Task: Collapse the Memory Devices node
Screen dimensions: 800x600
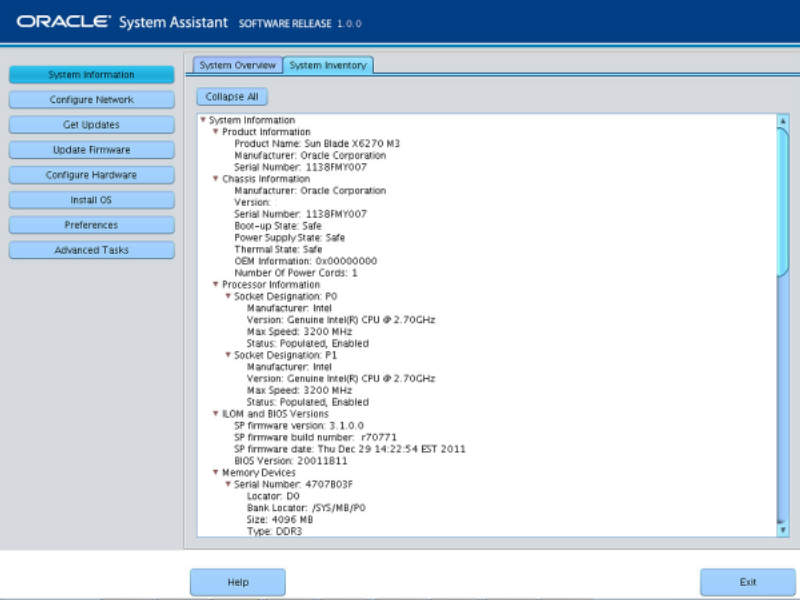Action: tap(215, 472)
